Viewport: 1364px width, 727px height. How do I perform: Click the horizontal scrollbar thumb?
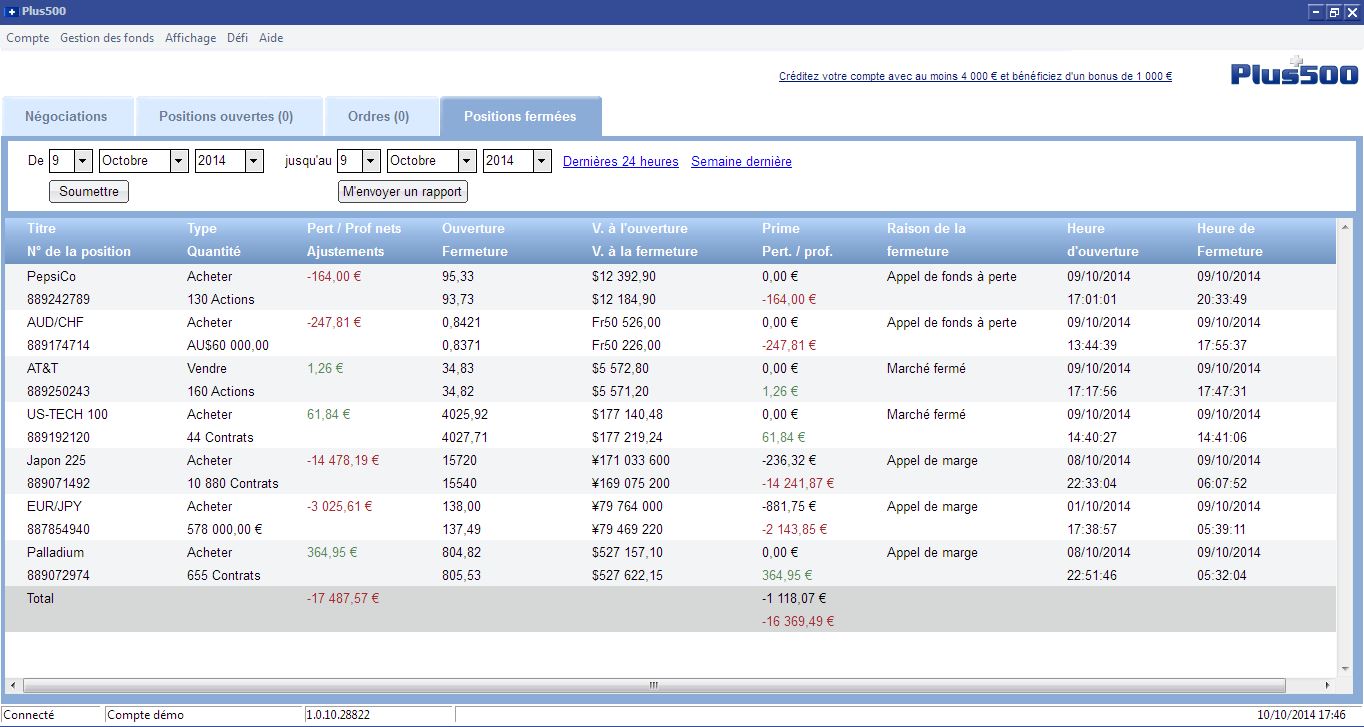tap(654, 686)
